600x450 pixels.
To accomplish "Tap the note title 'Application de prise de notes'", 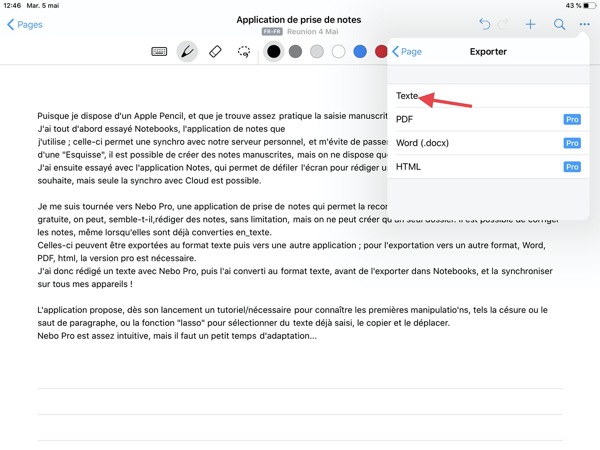I will click(299, 19).
